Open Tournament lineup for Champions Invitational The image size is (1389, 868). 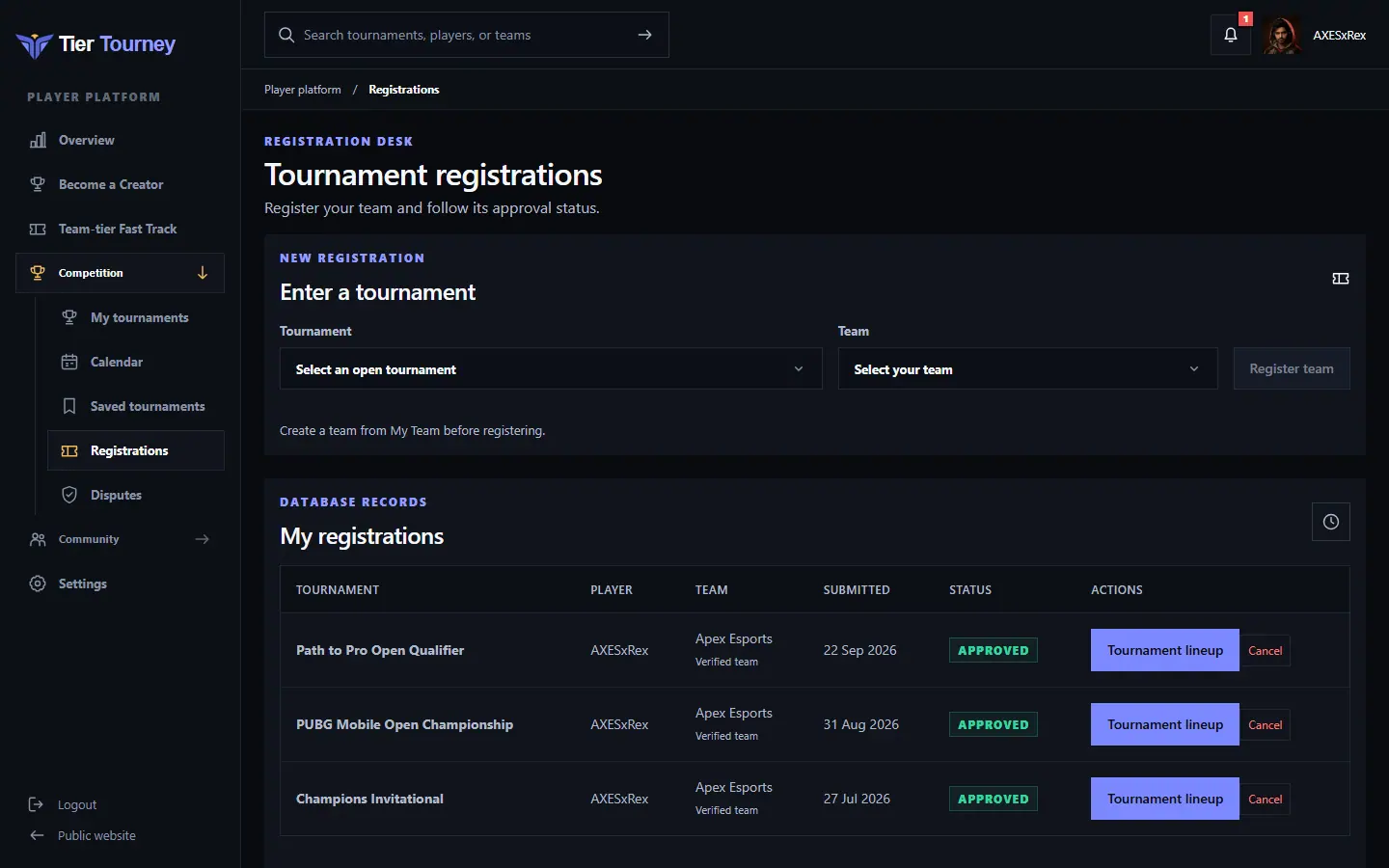[1165, 800]
